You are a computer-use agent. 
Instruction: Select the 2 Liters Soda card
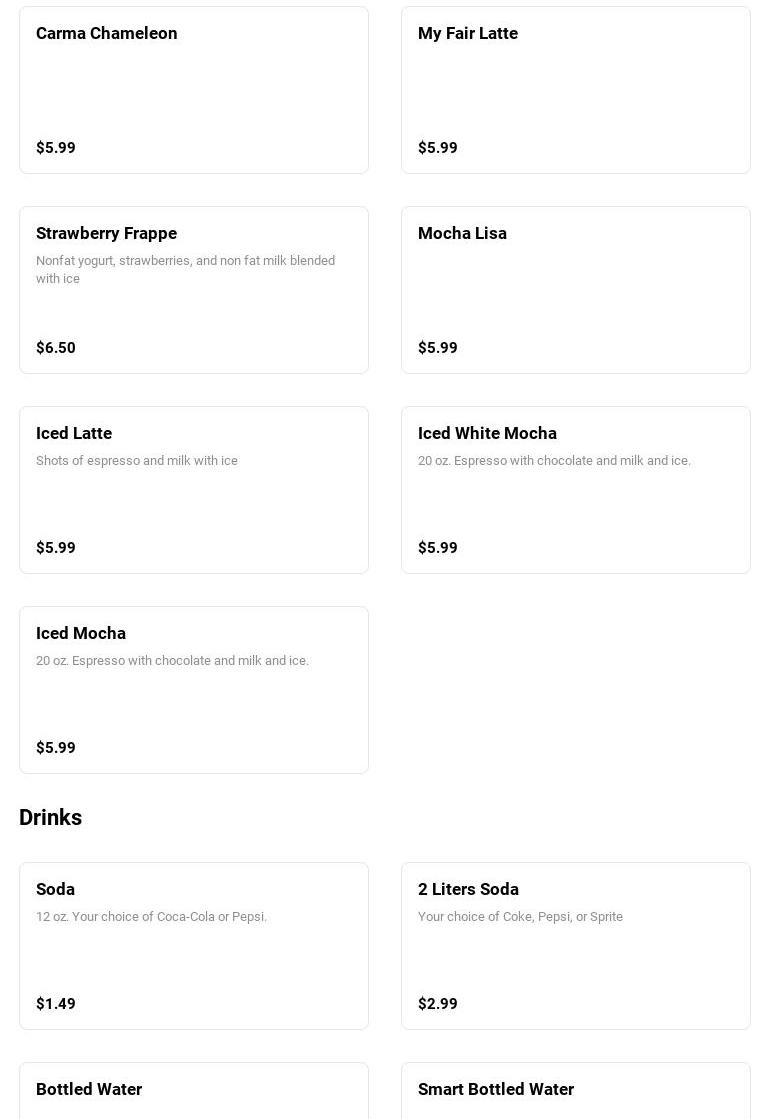click(575, 946)
